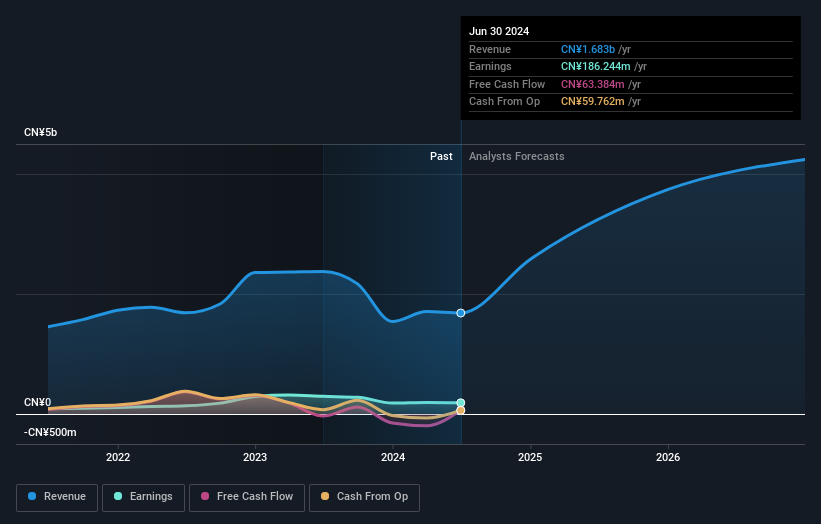
Task: Toggle the Cash From Op legend series
Action: tap(364, 497)
